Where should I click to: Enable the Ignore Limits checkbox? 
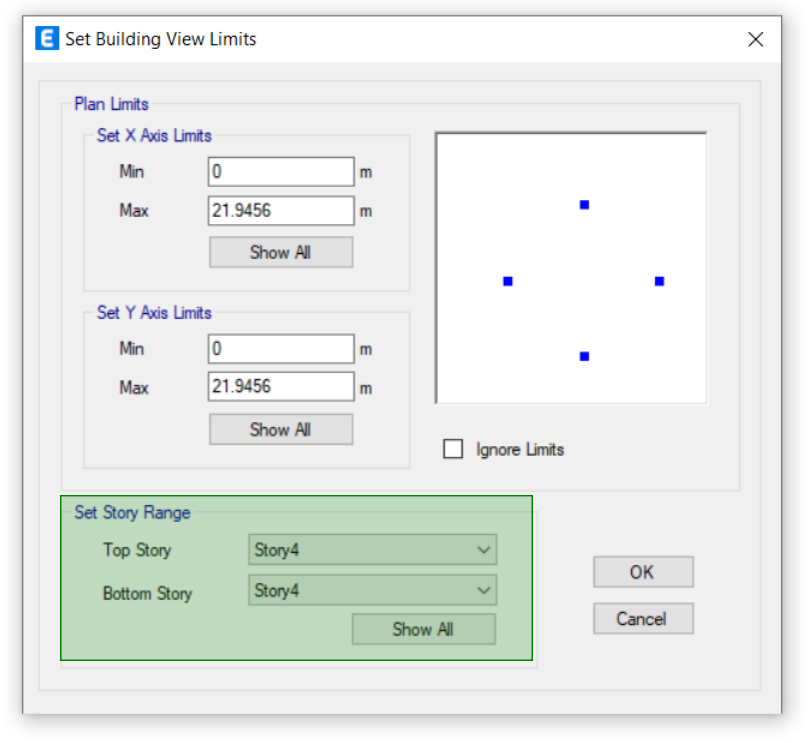click(453, 449)
